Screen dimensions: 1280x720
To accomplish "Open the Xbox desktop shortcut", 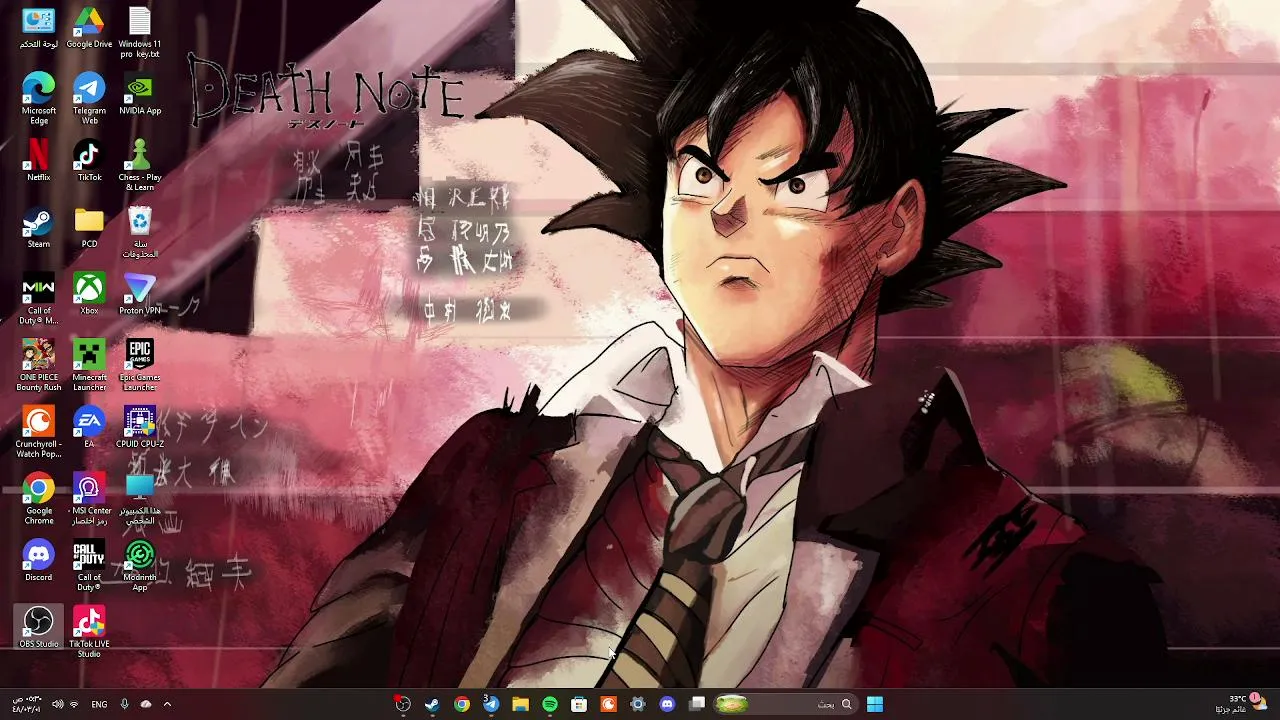I will pos(89,295).
